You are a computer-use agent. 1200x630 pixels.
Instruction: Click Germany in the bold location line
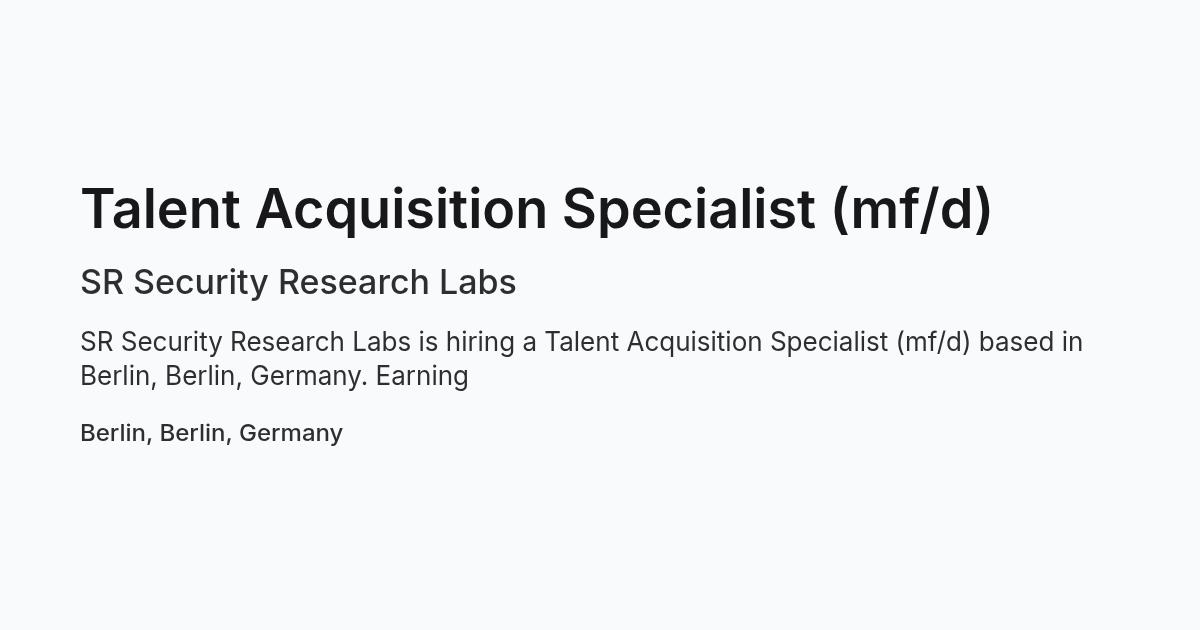coord(291,434)
